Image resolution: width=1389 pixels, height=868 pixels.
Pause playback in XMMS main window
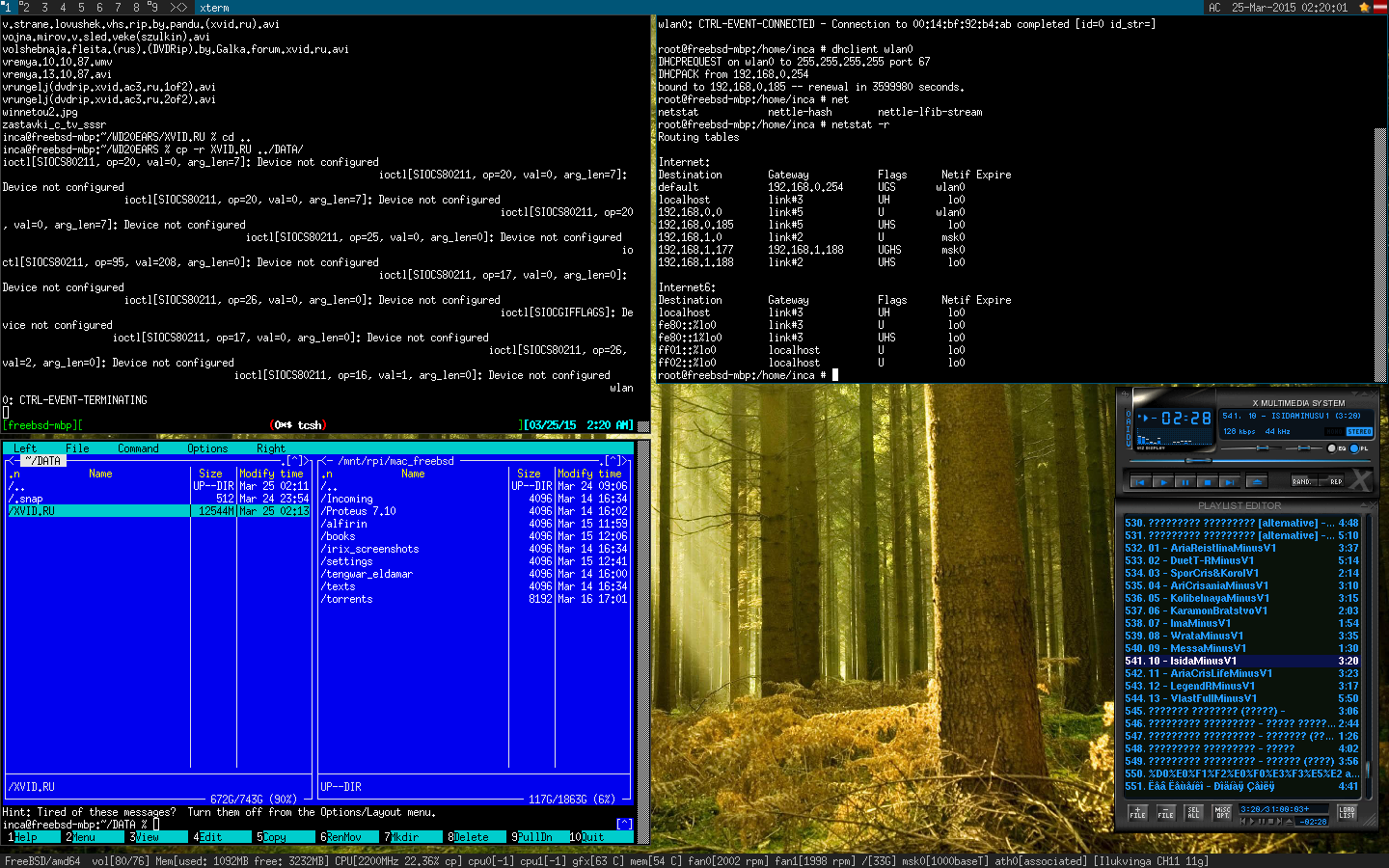[1185, 482]
